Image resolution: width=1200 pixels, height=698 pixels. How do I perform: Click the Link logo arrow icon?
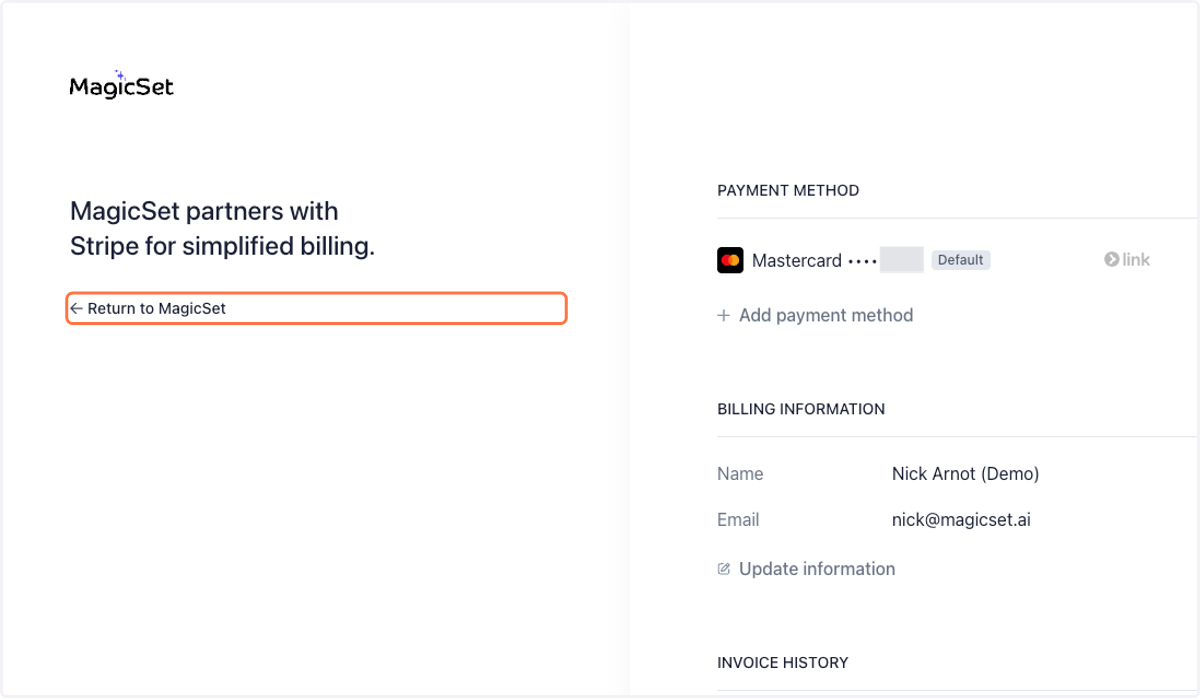pyautogui.click(x=1111, y=260)
